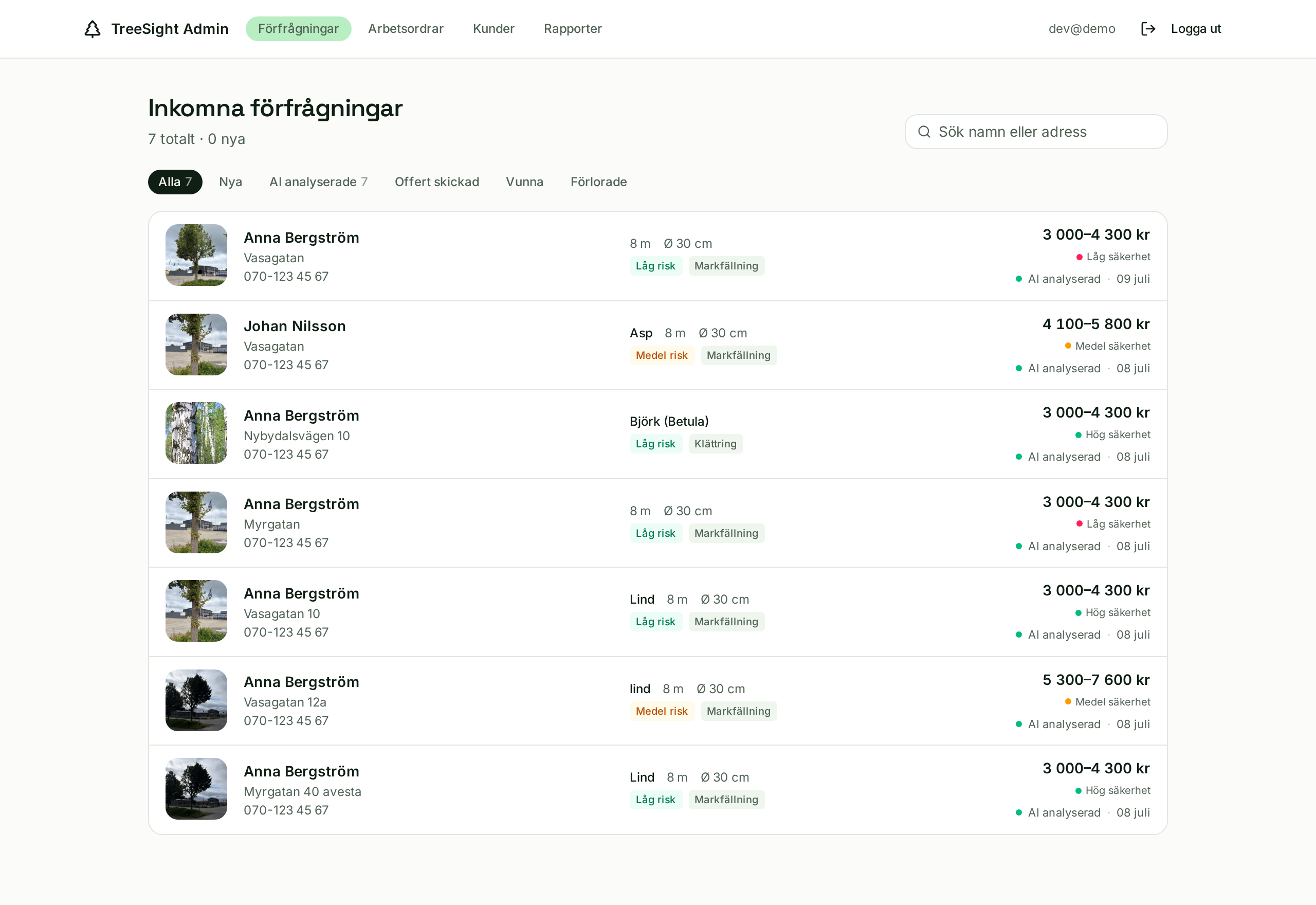Click the TreeSight tree logo icon
This screenshot has width=1316, height=905.
[x=93, y=29]
